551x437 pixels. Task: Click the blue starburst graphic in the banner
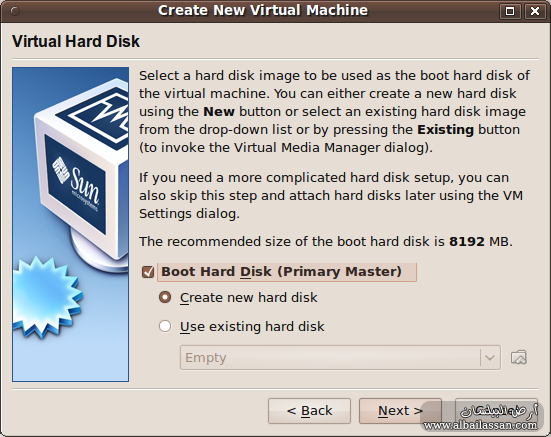tap(46, 298)
